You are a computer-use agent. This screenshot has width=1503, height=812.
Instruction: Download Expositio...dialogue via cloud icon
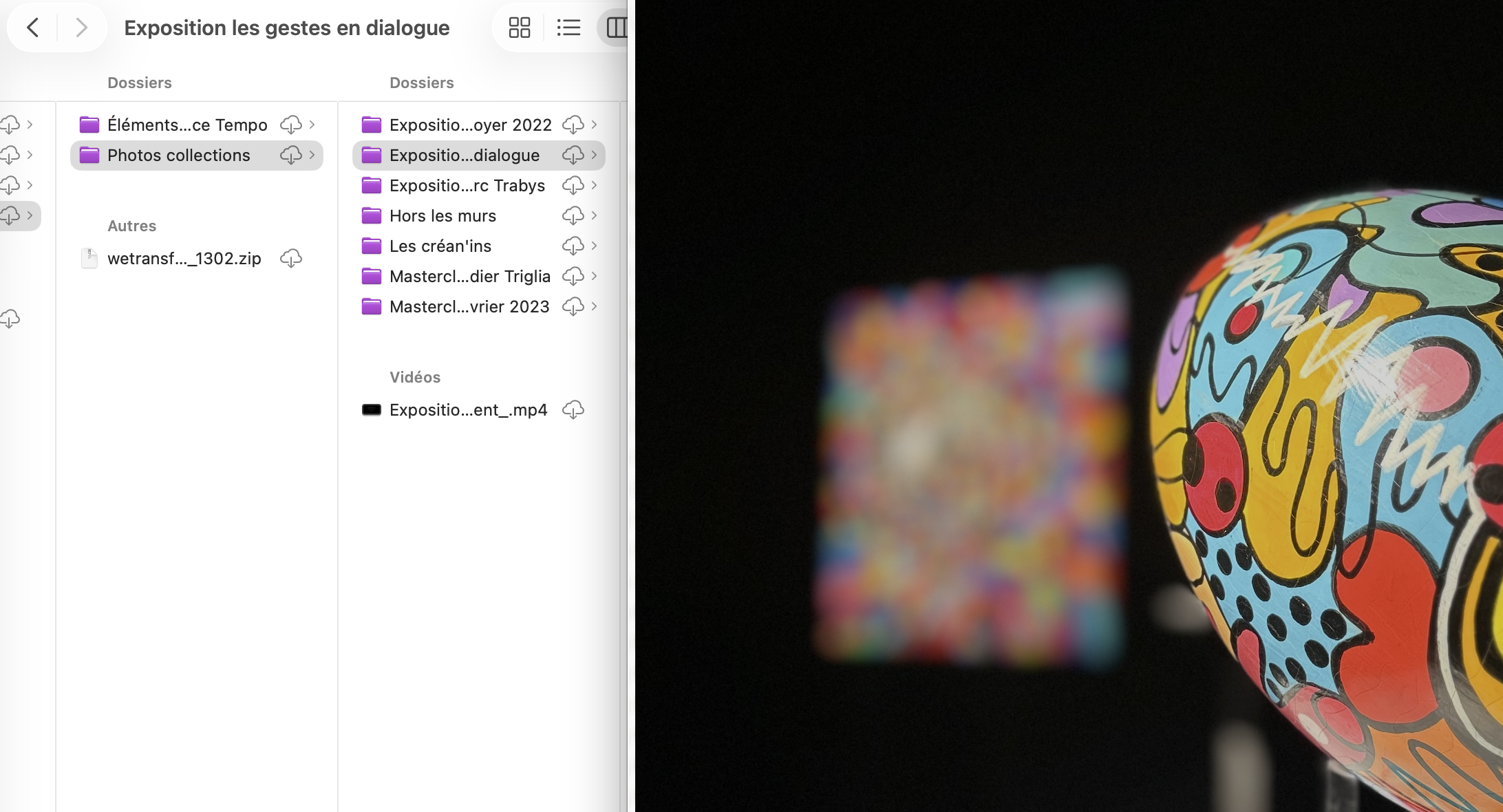(573, 155)
